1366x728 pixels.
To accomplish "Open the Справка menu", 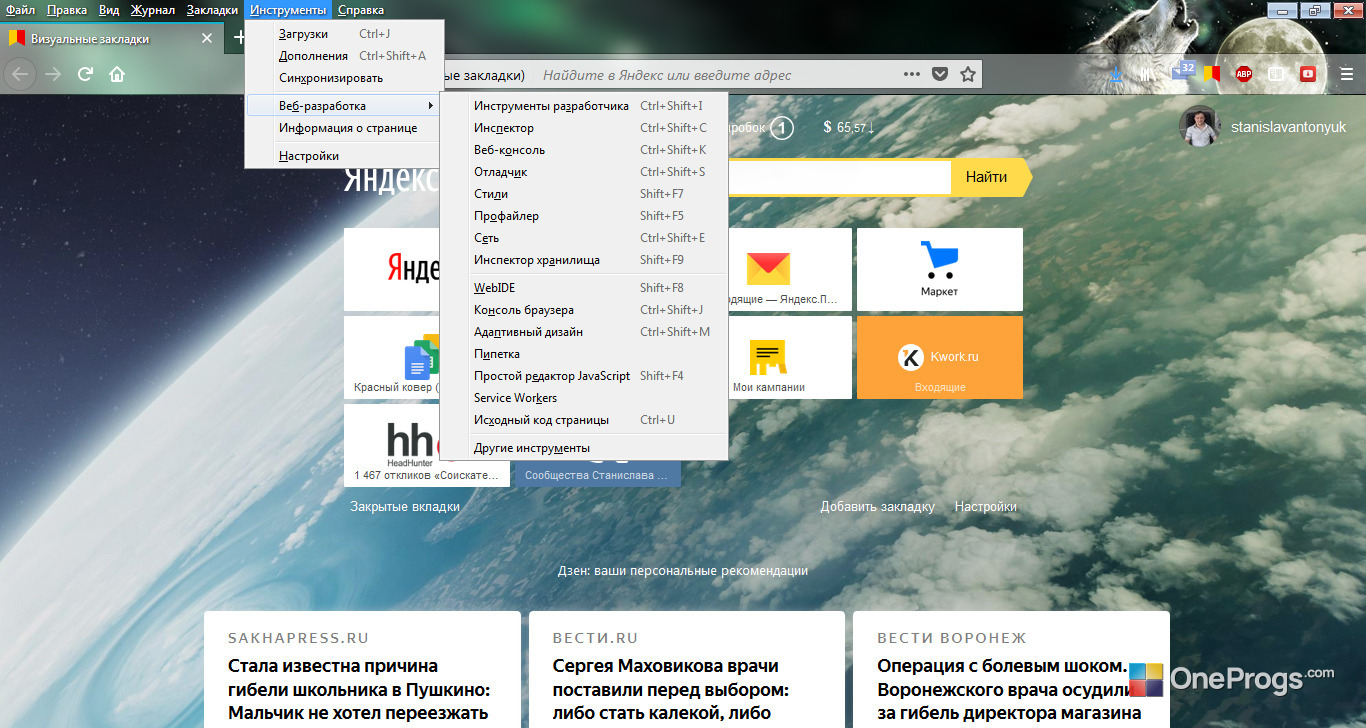I will pyautogui.click(x=361, y=10).
